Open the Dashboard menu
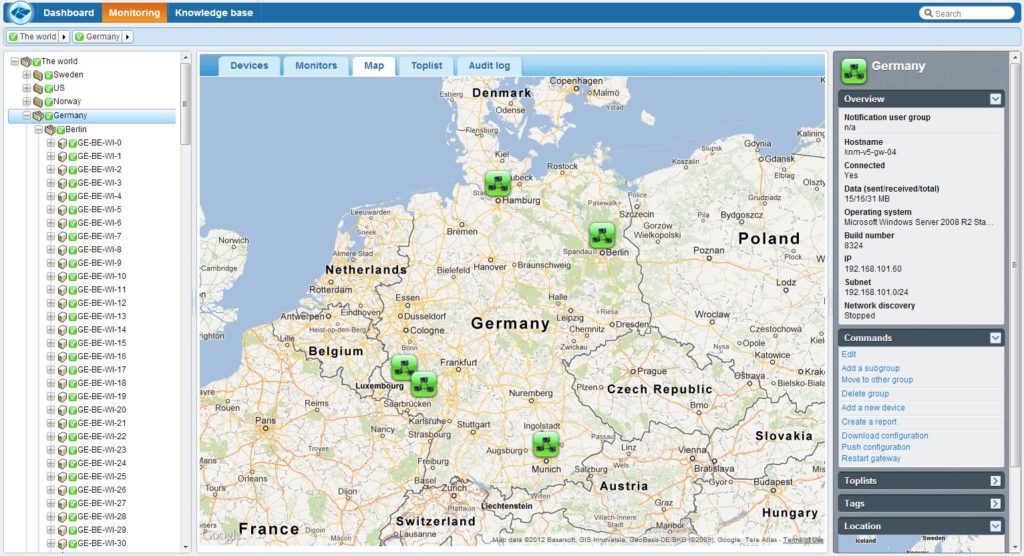 pos(69,12)
